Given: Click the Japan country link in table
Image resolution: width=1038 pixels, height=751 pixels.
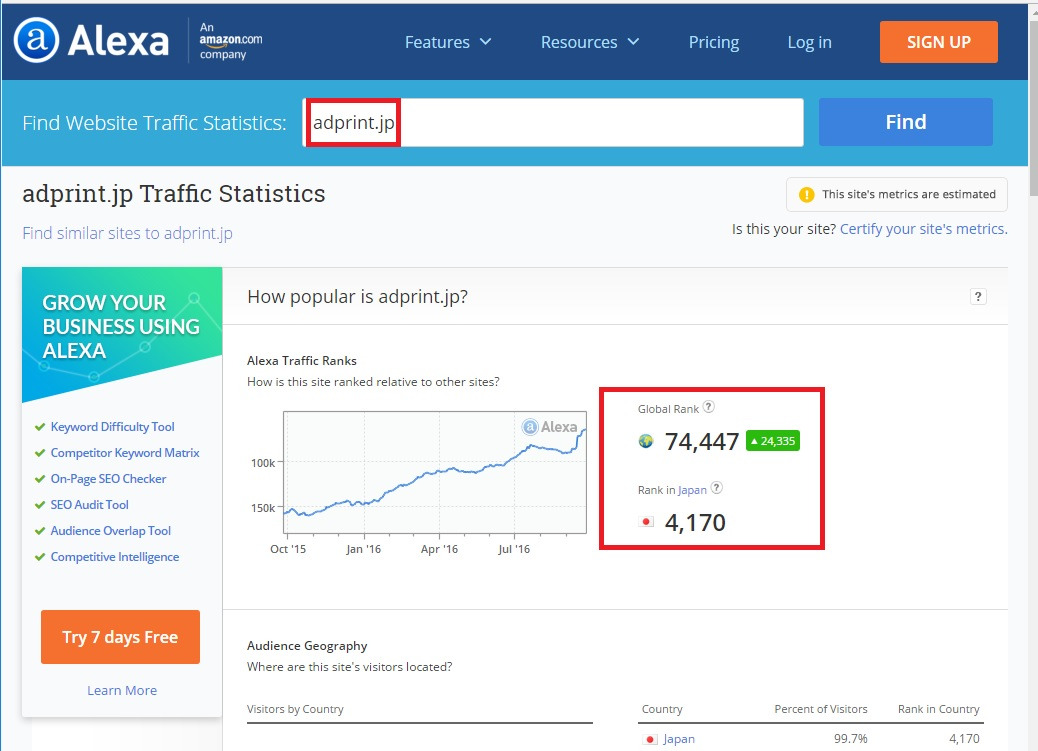Looking at the screenshot, I should coord(679,739).
